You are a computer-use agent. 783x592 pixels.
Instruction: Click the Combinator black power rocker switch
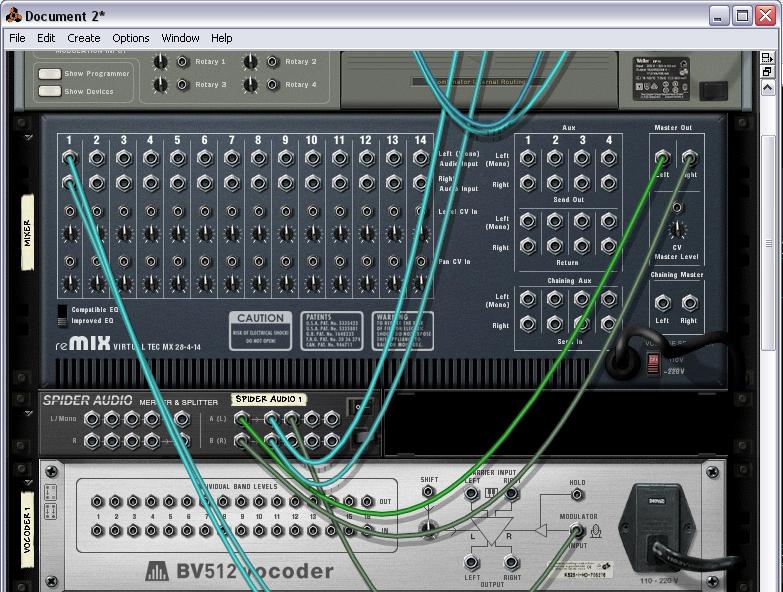coord(713,91)
